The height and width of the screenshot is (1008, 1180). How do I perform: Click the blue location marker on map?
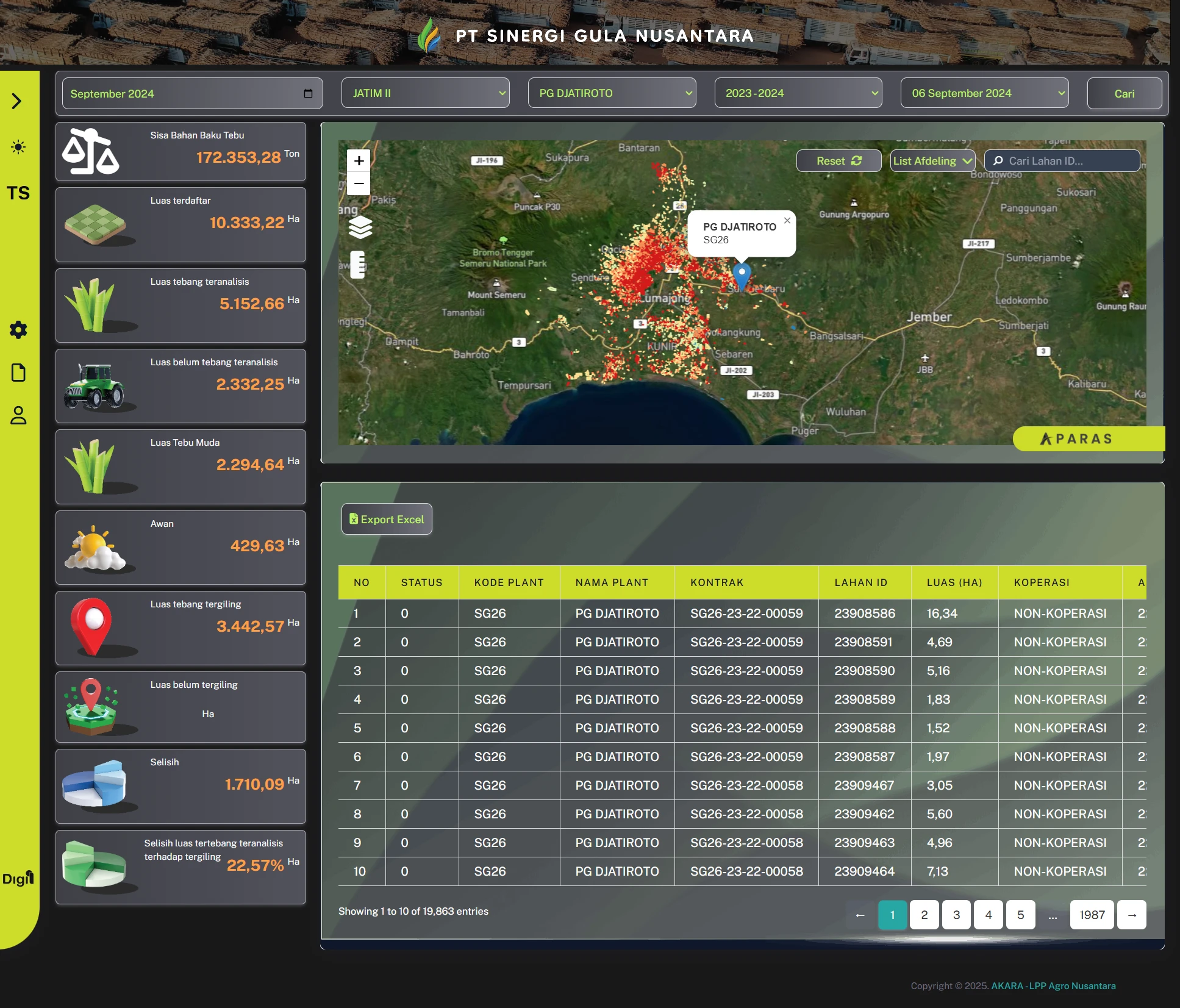click(x=742, y=275)
